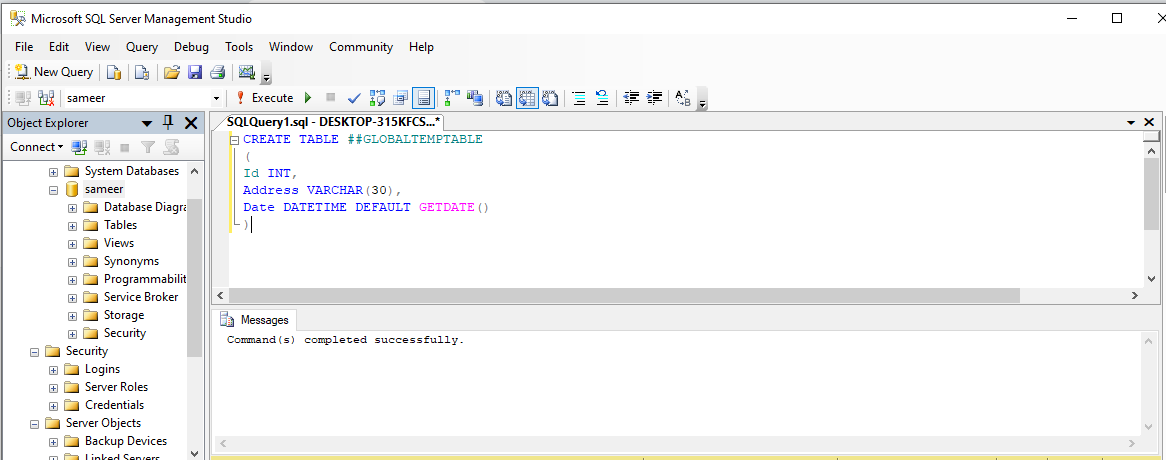Expand the Backup Devices folder
Viewport: 1166px width, 460px height.
click(x=54, y=441)
